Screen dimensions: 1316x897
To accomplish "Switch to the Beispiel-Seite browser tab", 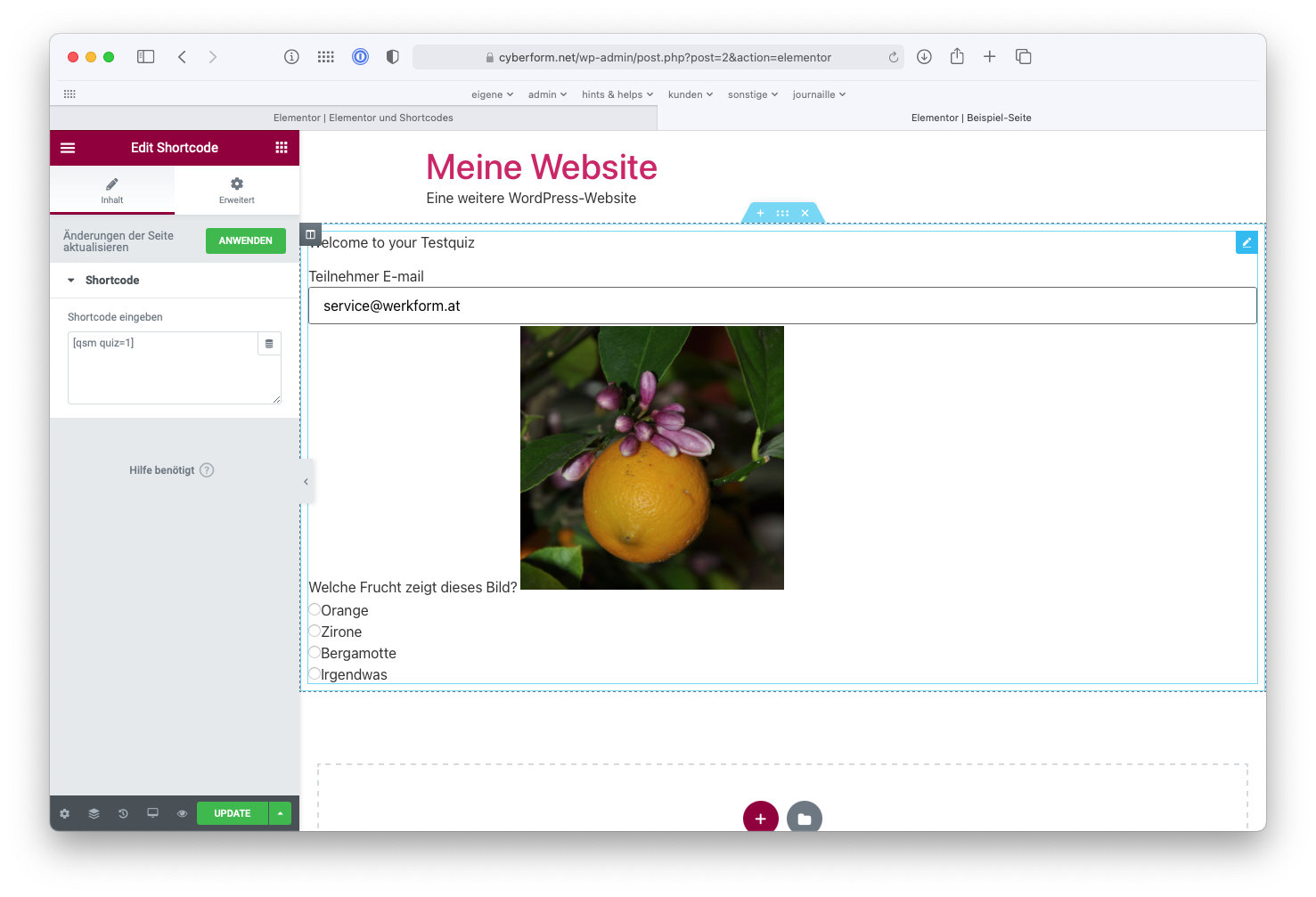I will tap(962, 118).
